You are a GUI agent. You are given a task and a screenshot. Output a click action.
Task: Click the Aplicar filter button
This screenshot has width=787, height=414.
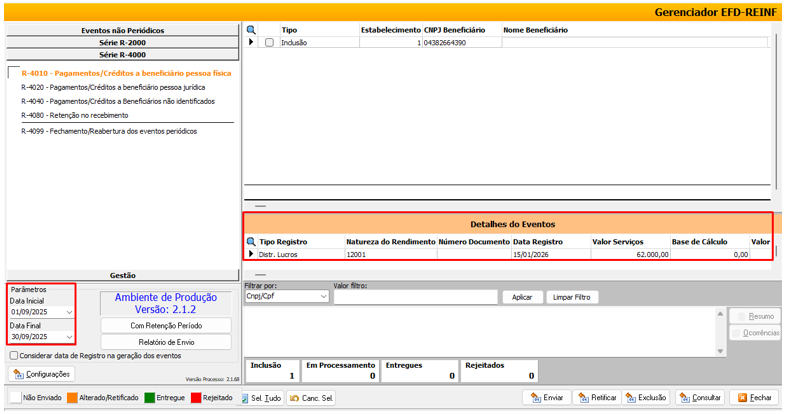[x=521, y=297]
